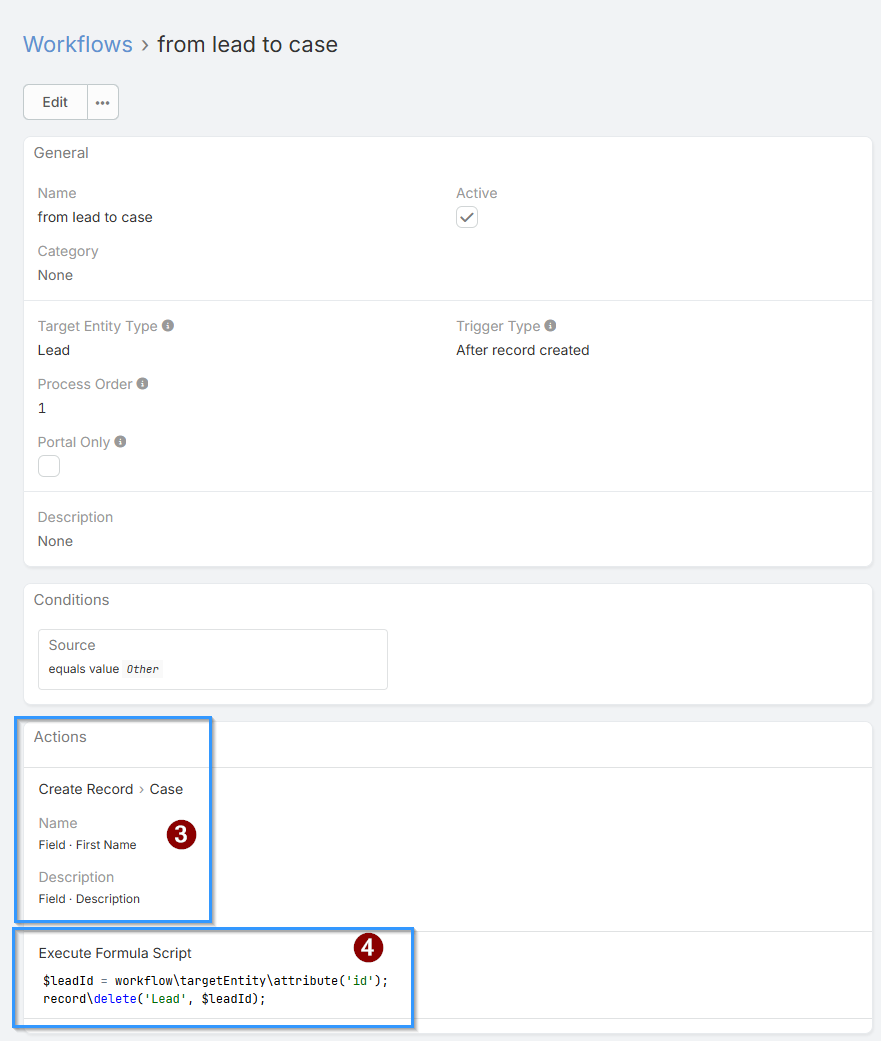Click the chevron between Create Record and Case
Image resolution: width=881 pixels, height=1041 pixels.
(141, 790)
